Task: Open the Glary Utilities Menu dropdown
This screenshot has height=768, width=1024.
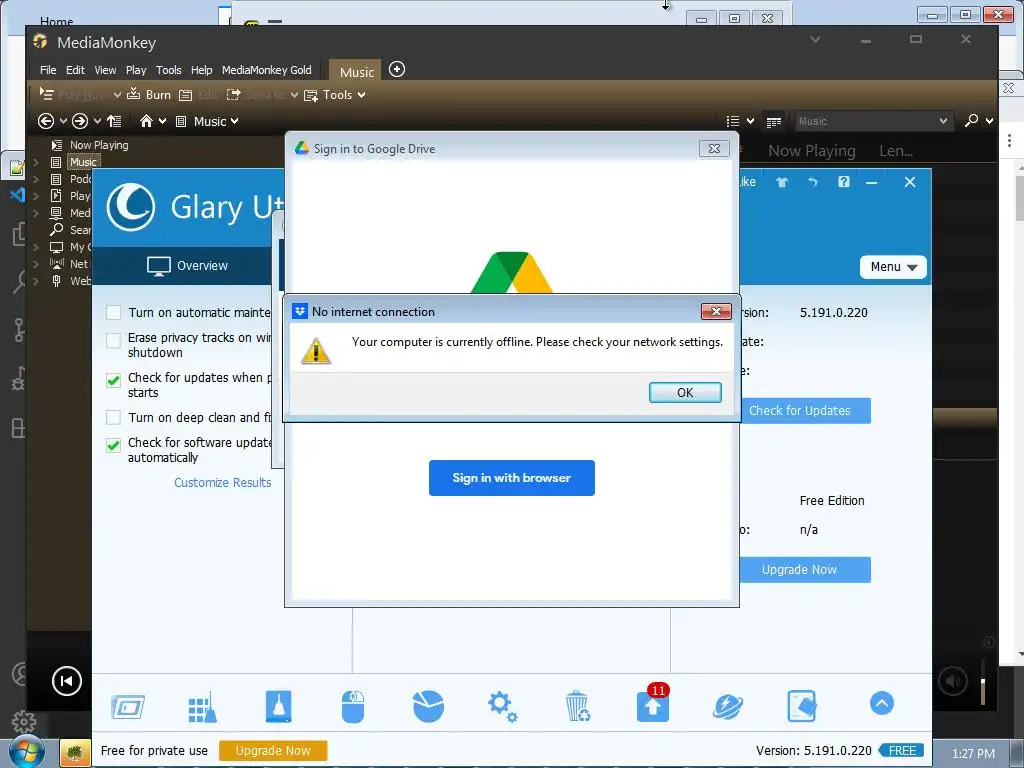Action: click(x=893, y=267)
